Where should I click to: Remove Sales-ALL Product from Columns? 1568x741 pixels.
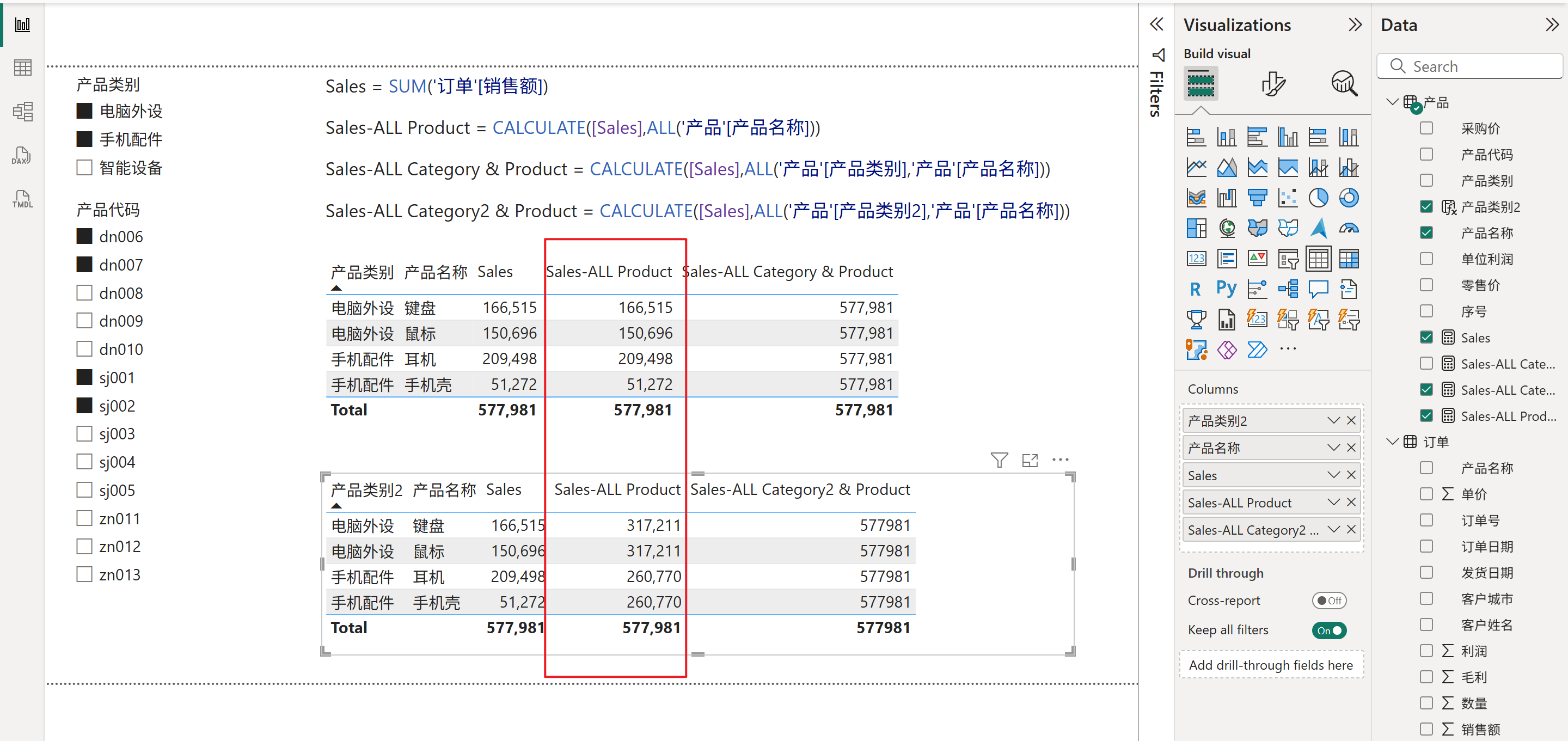coord(1351,503)
